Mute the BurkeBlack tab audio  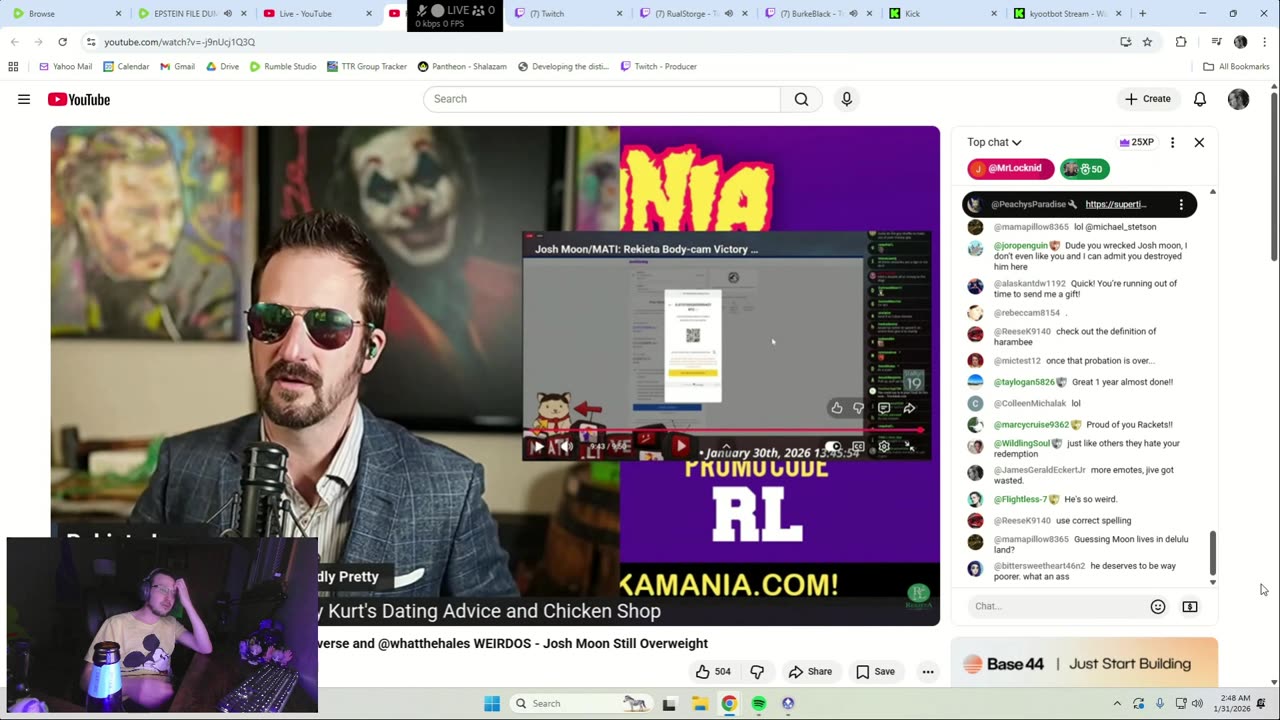[x=853, y=14]
